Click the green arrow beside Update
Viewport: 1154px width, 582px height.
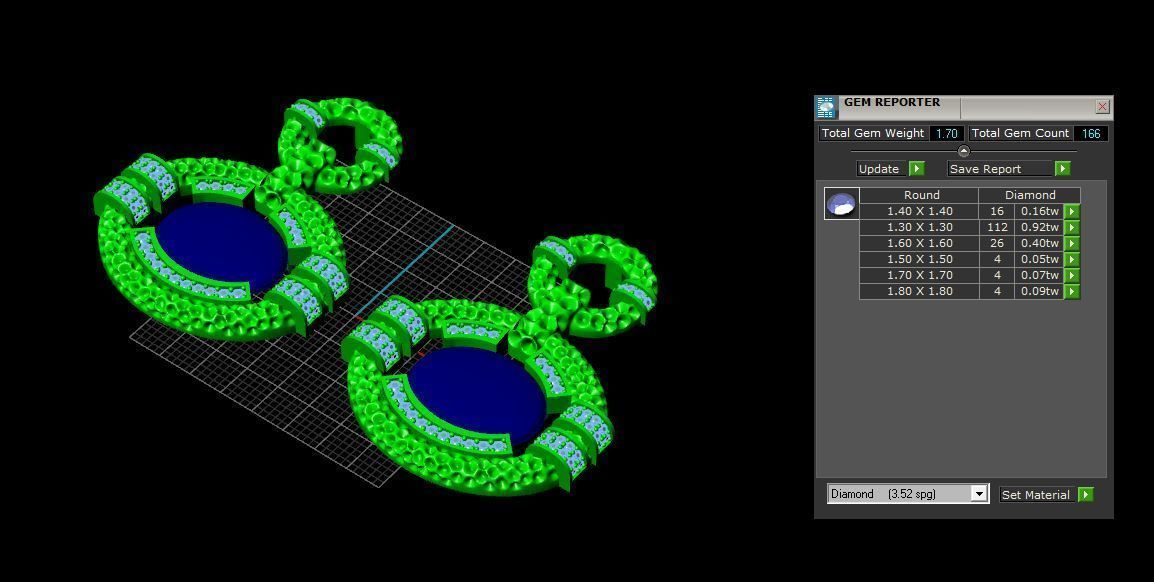click(916, 168)
